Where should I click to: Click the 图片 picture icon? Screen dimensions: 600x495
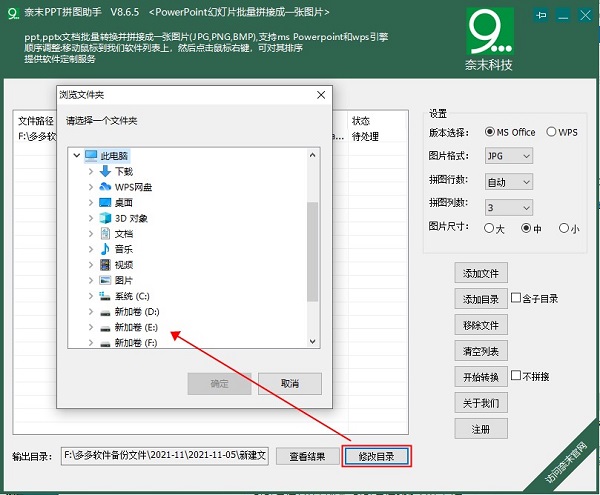click(105, 280)
